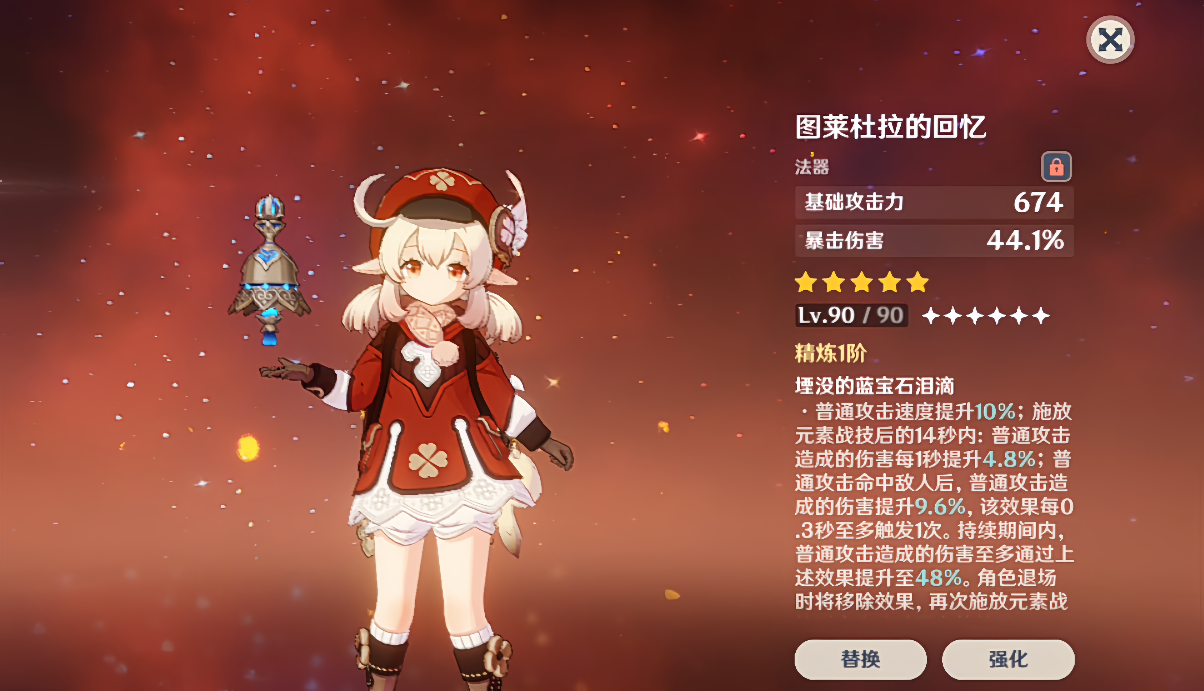Toggle the red weapon lock icon
This screenshot has height=691, width=1204.
coord(1056,166)
